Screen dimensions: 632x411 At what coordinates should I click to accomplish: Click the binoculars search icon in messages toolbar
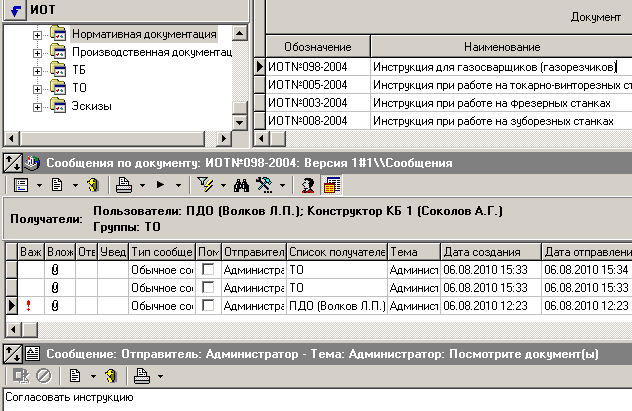click(x=239, y=185)
